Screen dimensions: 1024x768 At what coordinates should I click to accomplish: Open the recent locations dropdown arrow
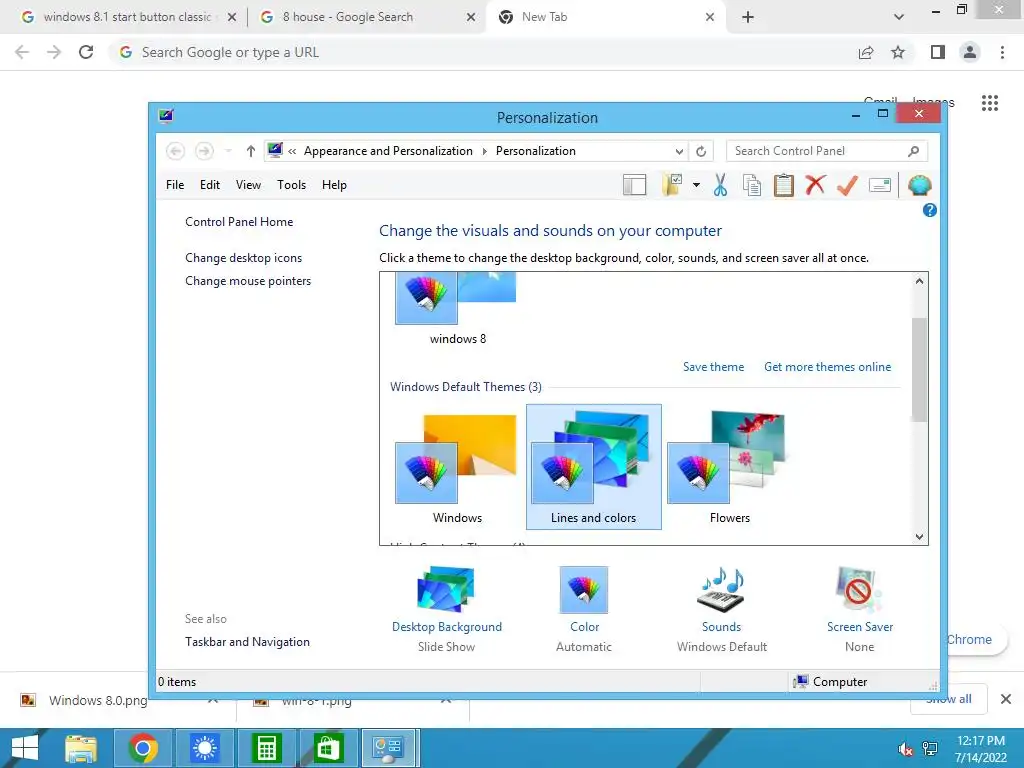click(x=228, y=152)
